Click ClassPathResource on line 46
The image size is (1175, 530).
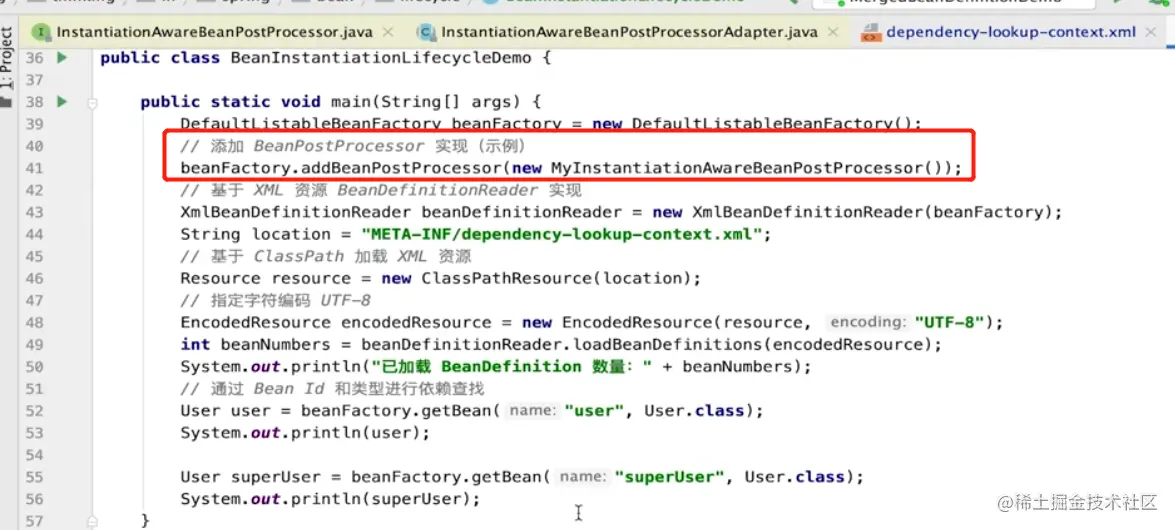coord(507,279)
